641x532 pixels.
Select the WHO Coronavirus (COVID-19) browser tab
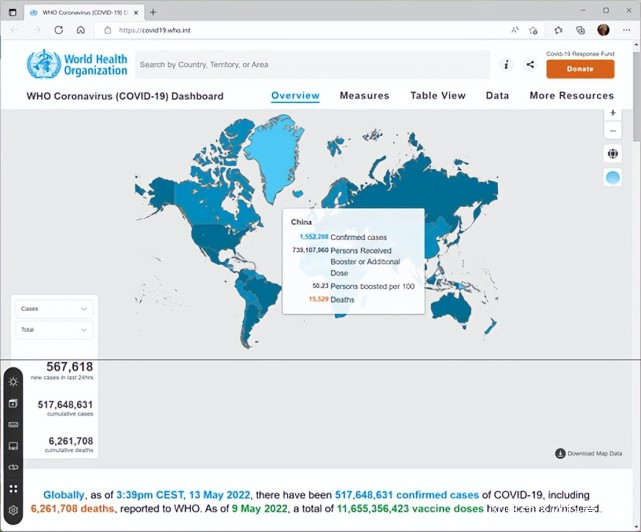tap(84, 13)
